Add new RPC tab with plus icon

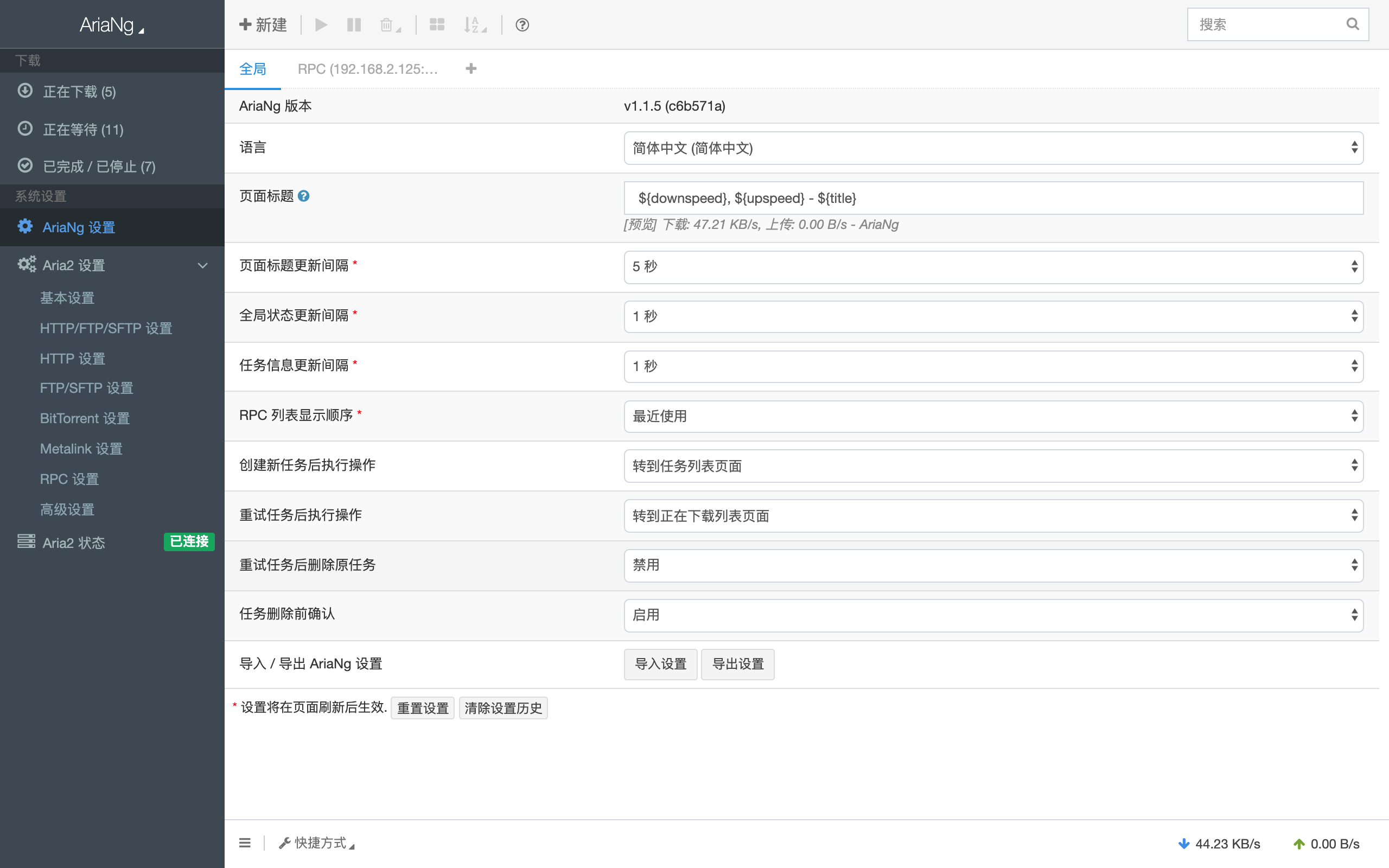[470, 69]
